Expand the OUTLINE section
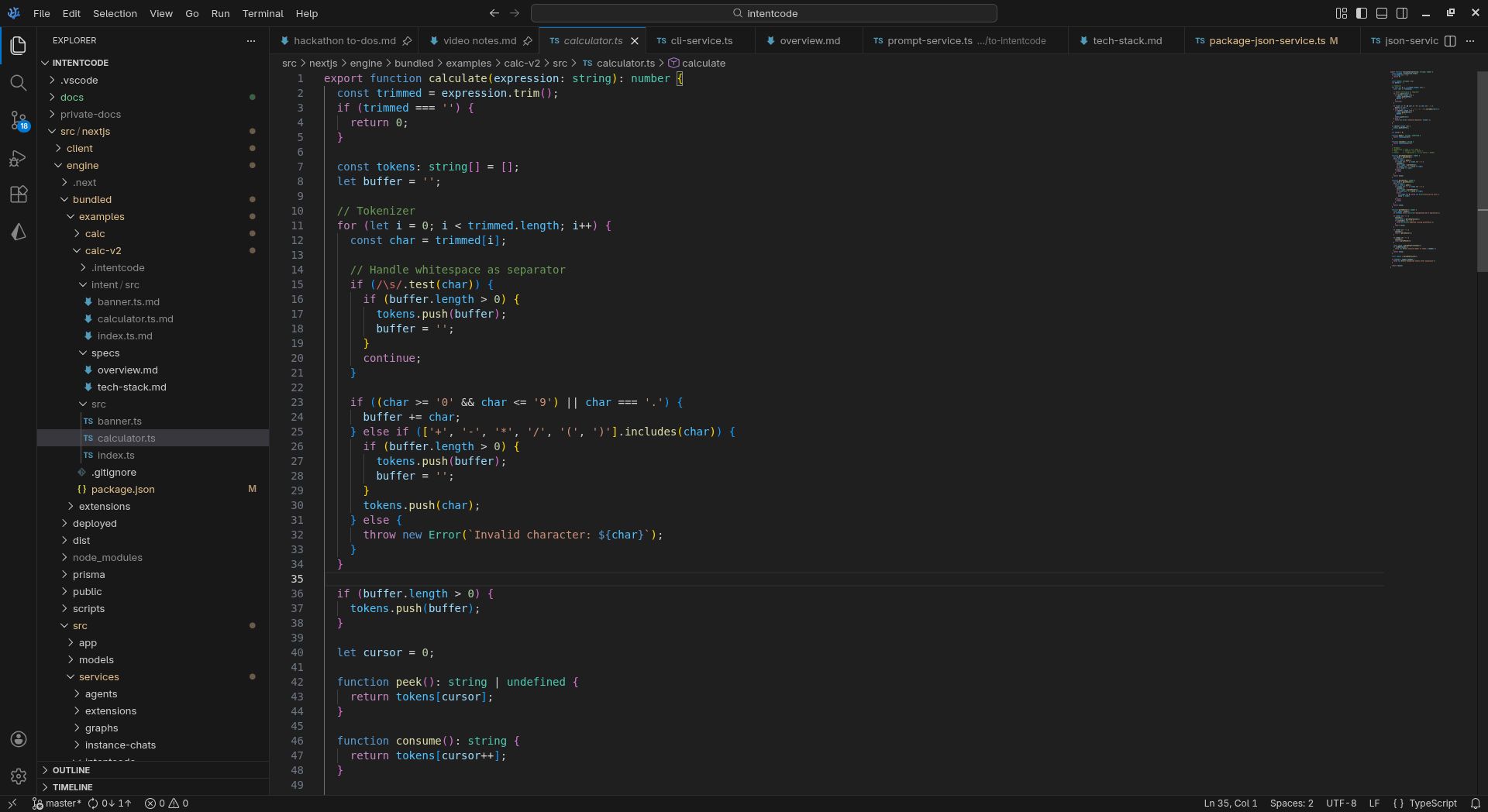 (x=71, y=770)
